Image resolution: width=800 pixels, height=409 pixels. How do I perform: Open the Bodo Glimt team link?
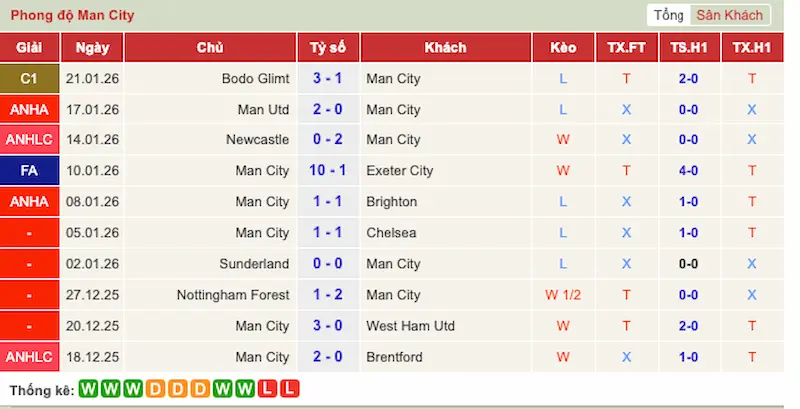pos(256,78)
